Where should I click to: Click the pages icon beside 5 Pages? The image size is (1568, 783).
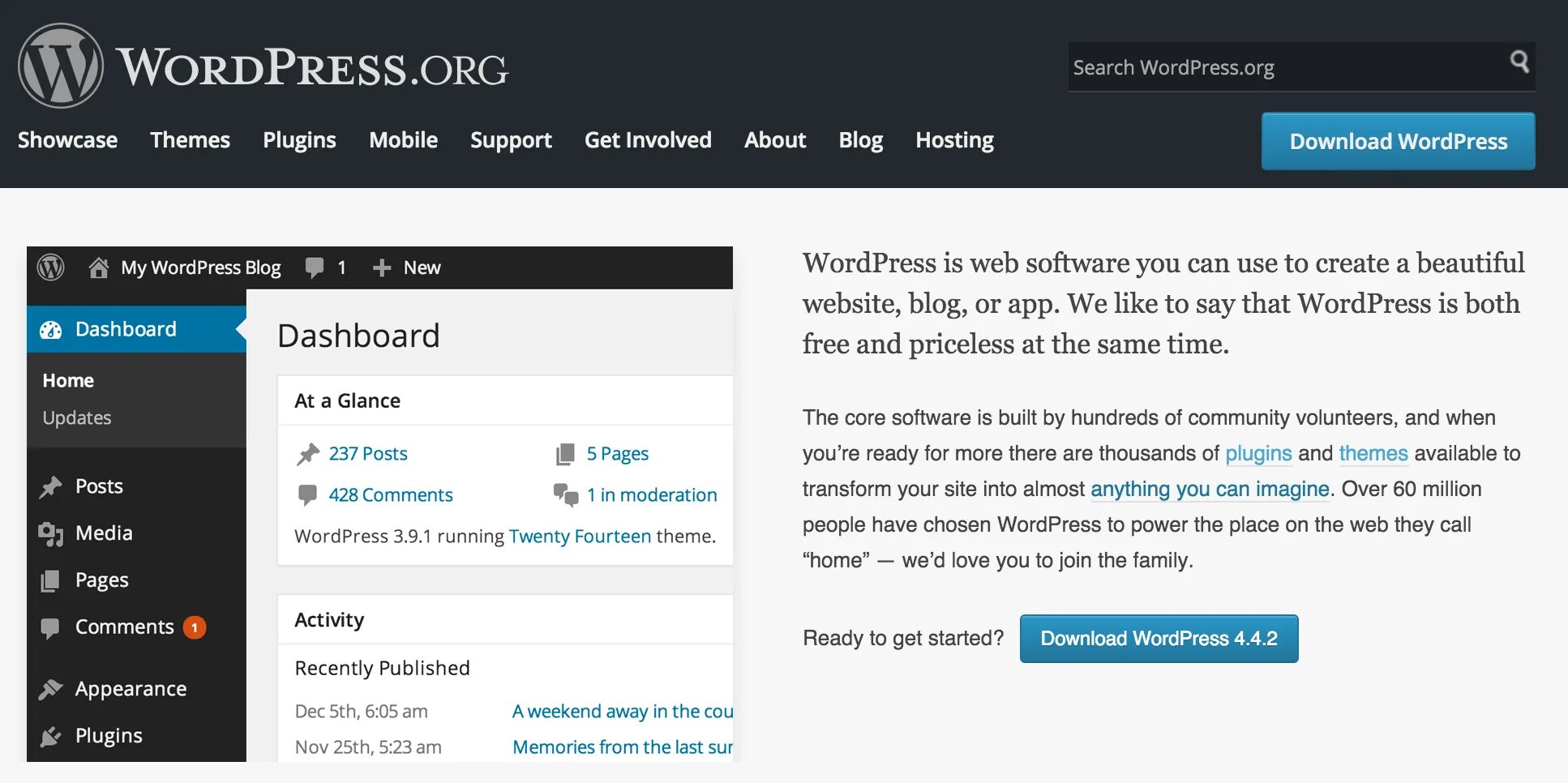coord(565,454)
